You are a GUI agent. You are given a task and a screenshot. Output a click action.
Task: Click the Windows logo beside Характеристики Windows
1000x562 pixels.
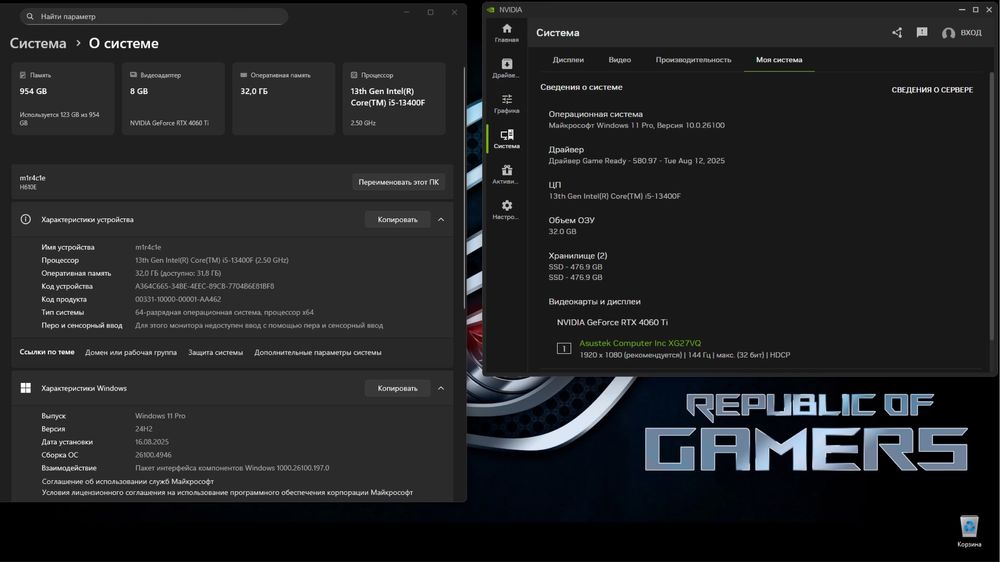point(26,388)
